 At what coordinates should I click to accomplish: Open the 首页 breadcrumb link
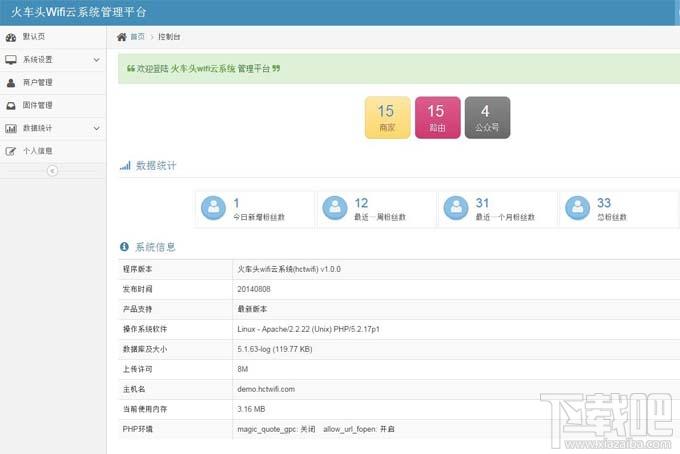point(137,37)
